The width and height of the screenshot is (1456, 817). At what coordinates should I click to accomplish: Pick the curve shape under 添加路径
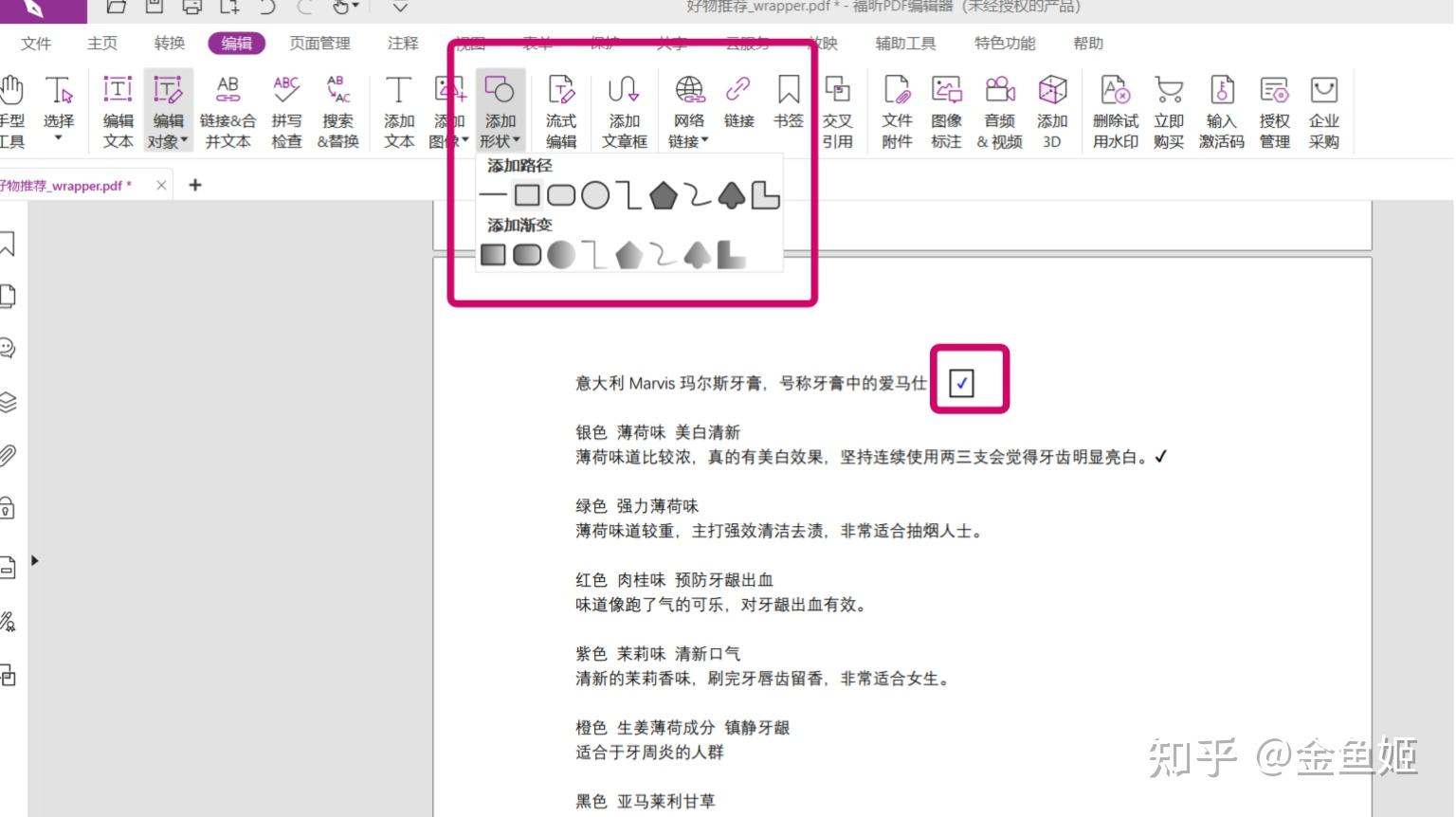[x=697, y=195]
